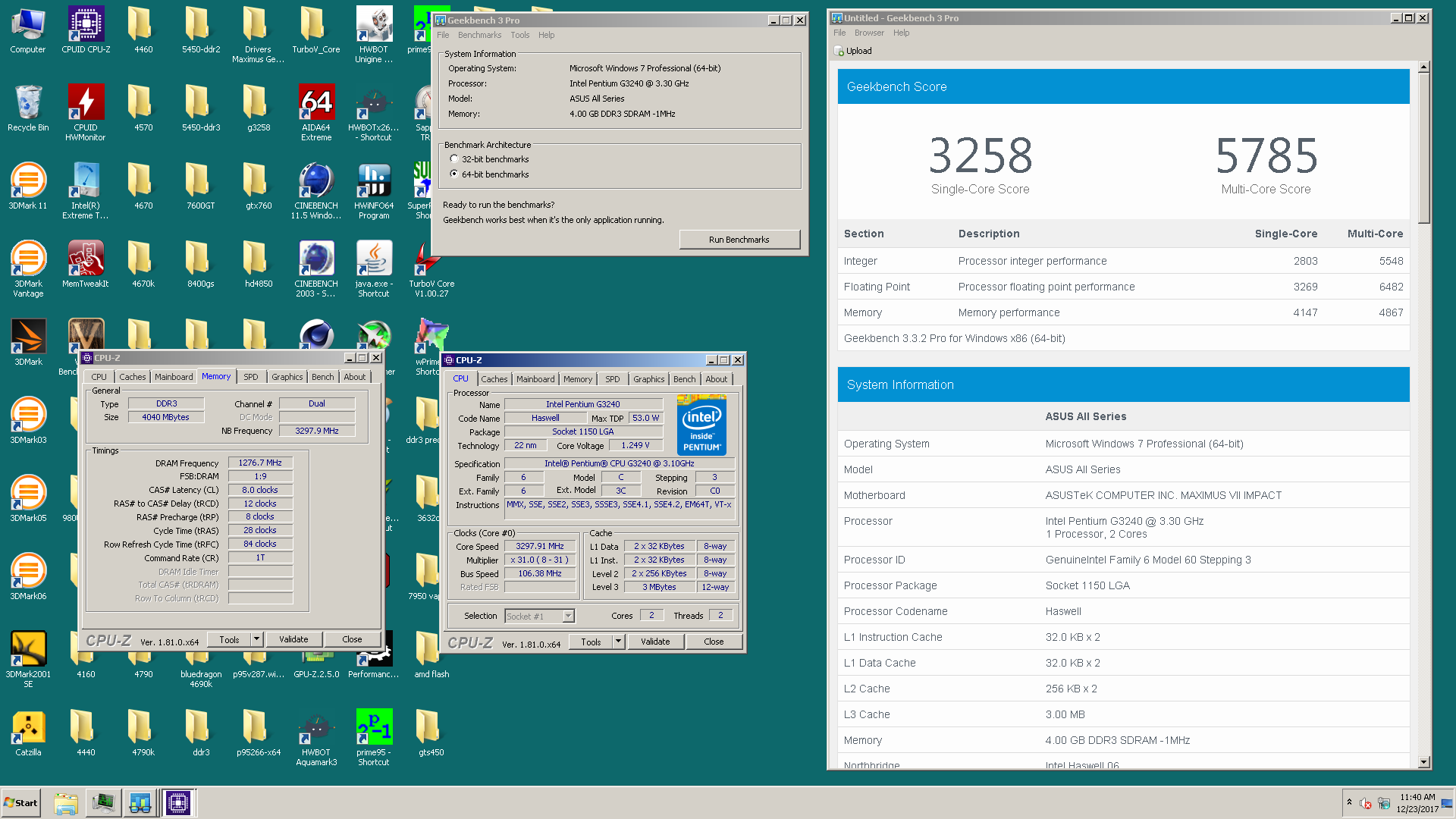Open Socket #1 selection dropdown in CPU-Z
The width and height of the screenshot is (1456, 819).
coord(568,617)
